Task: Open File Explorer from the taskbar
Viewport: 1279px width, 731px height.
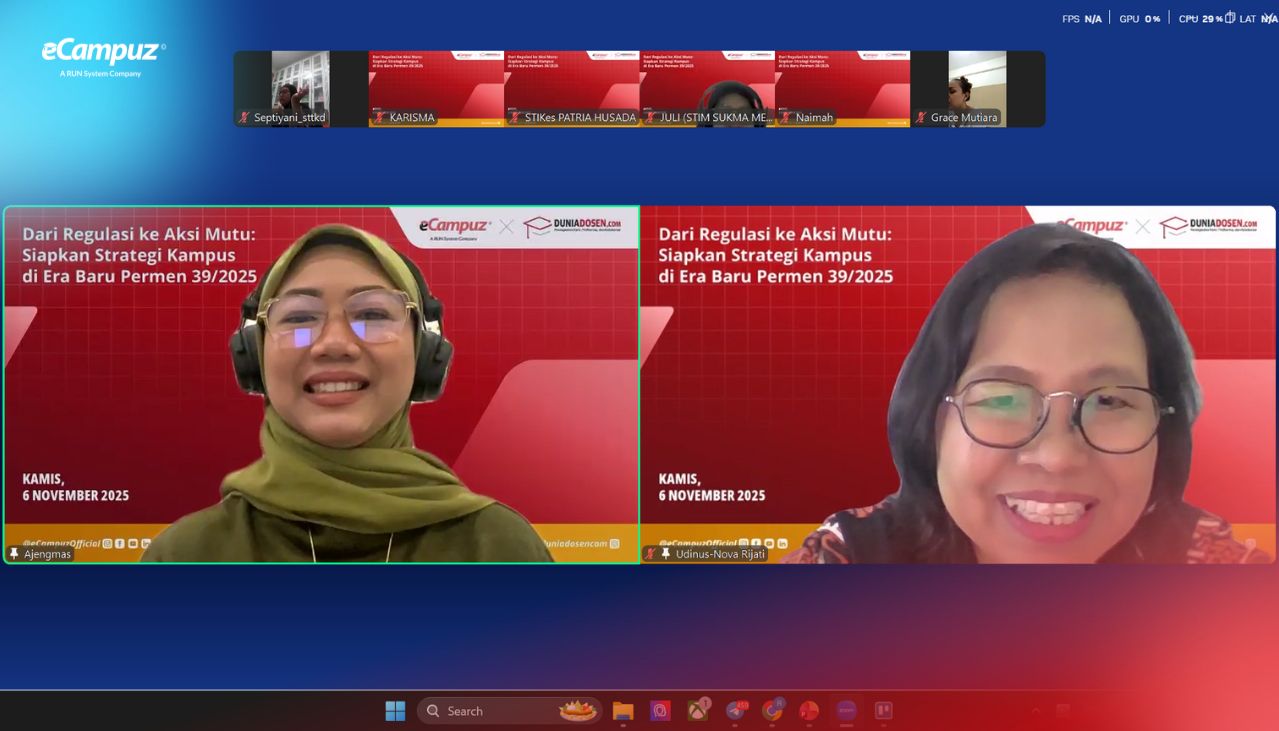Action: (x=623, y=711)
